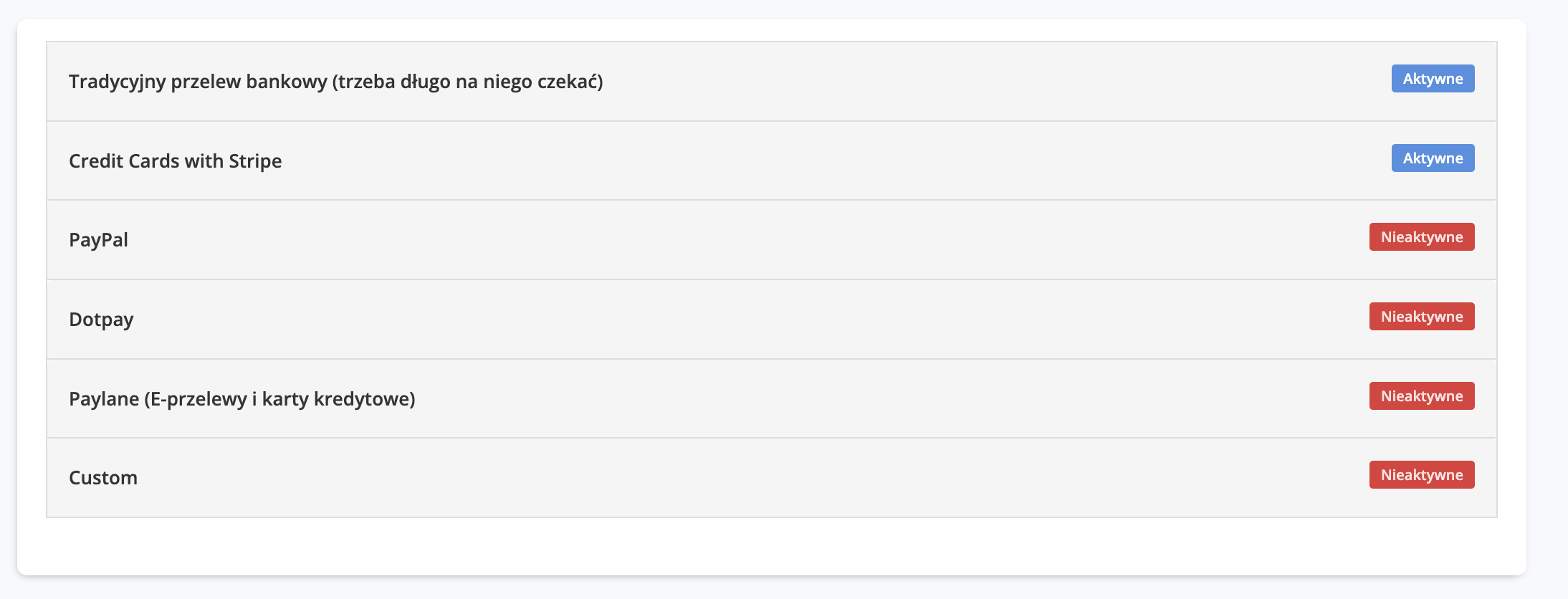
Task: Click the Aktywne badge on the Stripe row
Action: click(x=1433, y=158)
